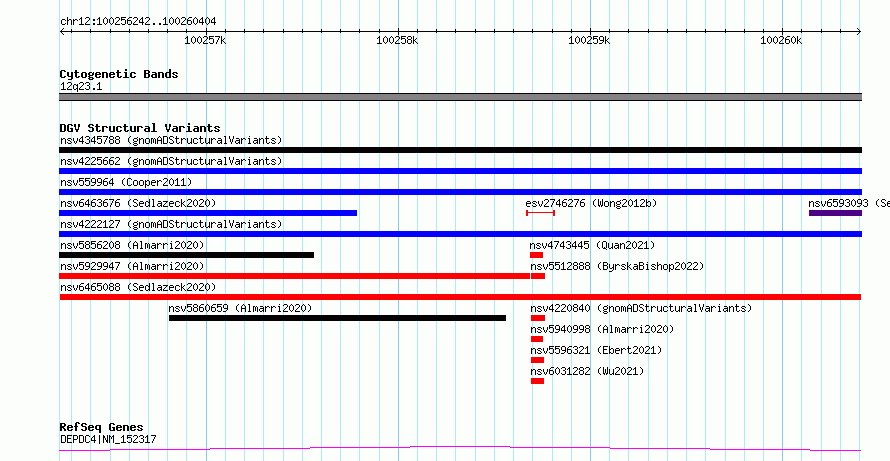This screenshot has height=461, width=890.
Task: Click the blue bar under nsv559964
Action: tap(460, 192)
